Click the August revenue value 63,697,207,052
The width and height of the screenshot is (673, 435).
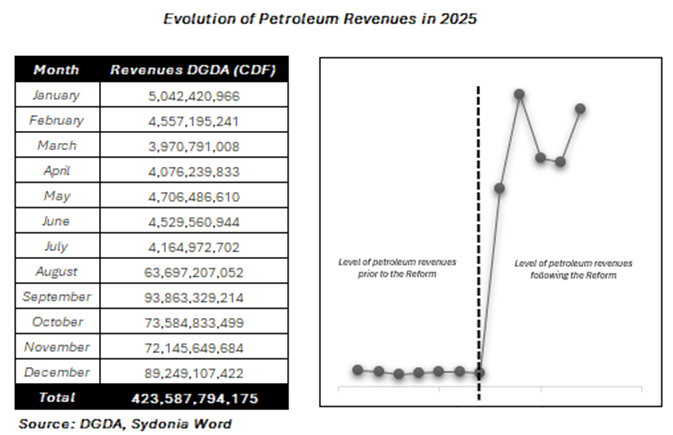(195, 272)
